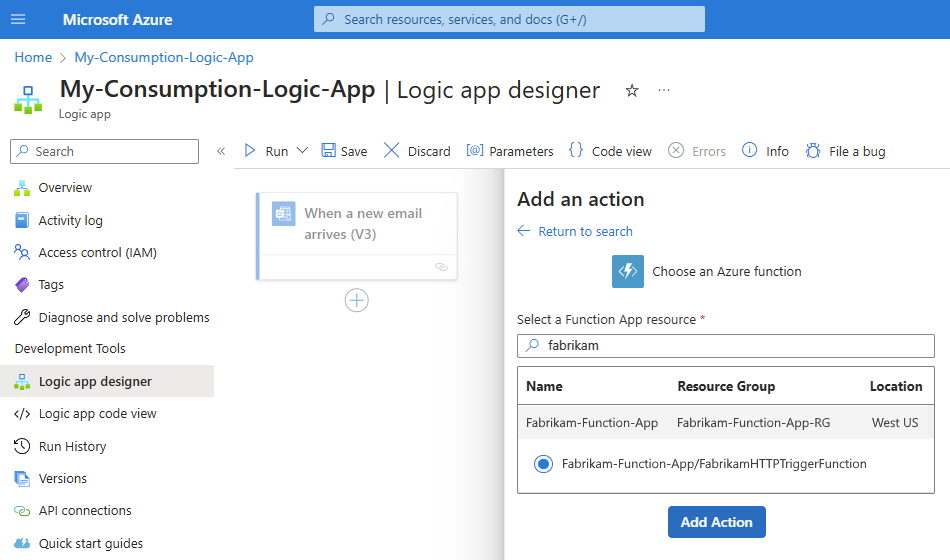The width and height of the screenshot is (950, 560).
Task: Open the Azure portal hamburger menu
Action: pyautogui.click(x=18, y=20)
